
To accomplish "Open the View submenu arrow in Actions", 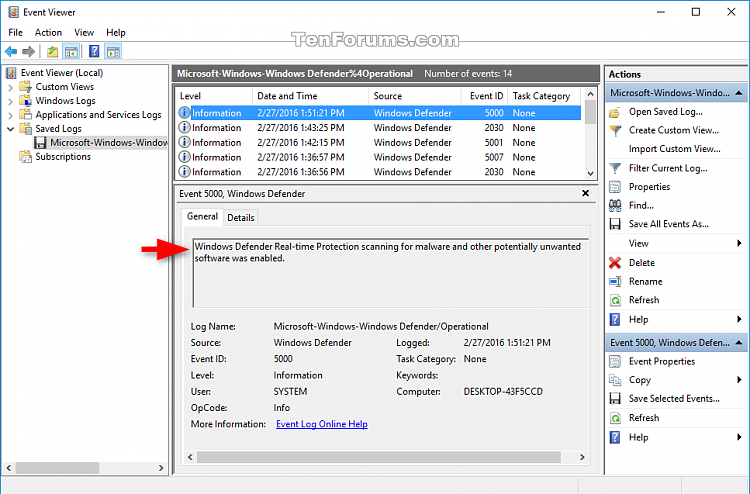I will tap(739, 243).
